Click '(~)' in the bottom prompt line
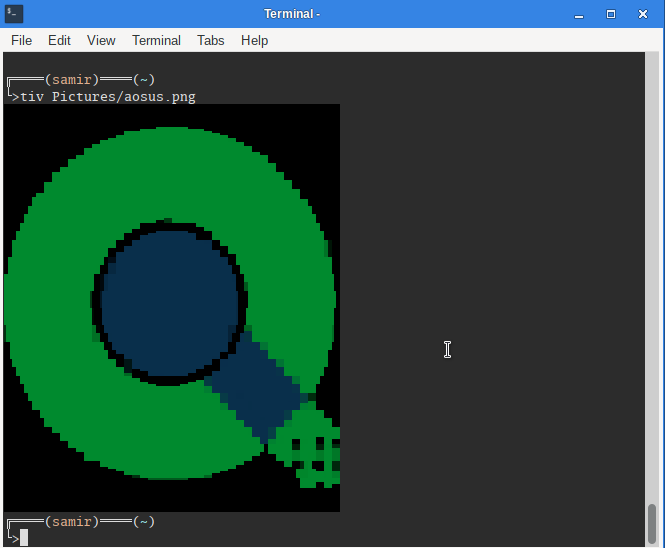Screen dimensions: 666x548 click(143, 521)
